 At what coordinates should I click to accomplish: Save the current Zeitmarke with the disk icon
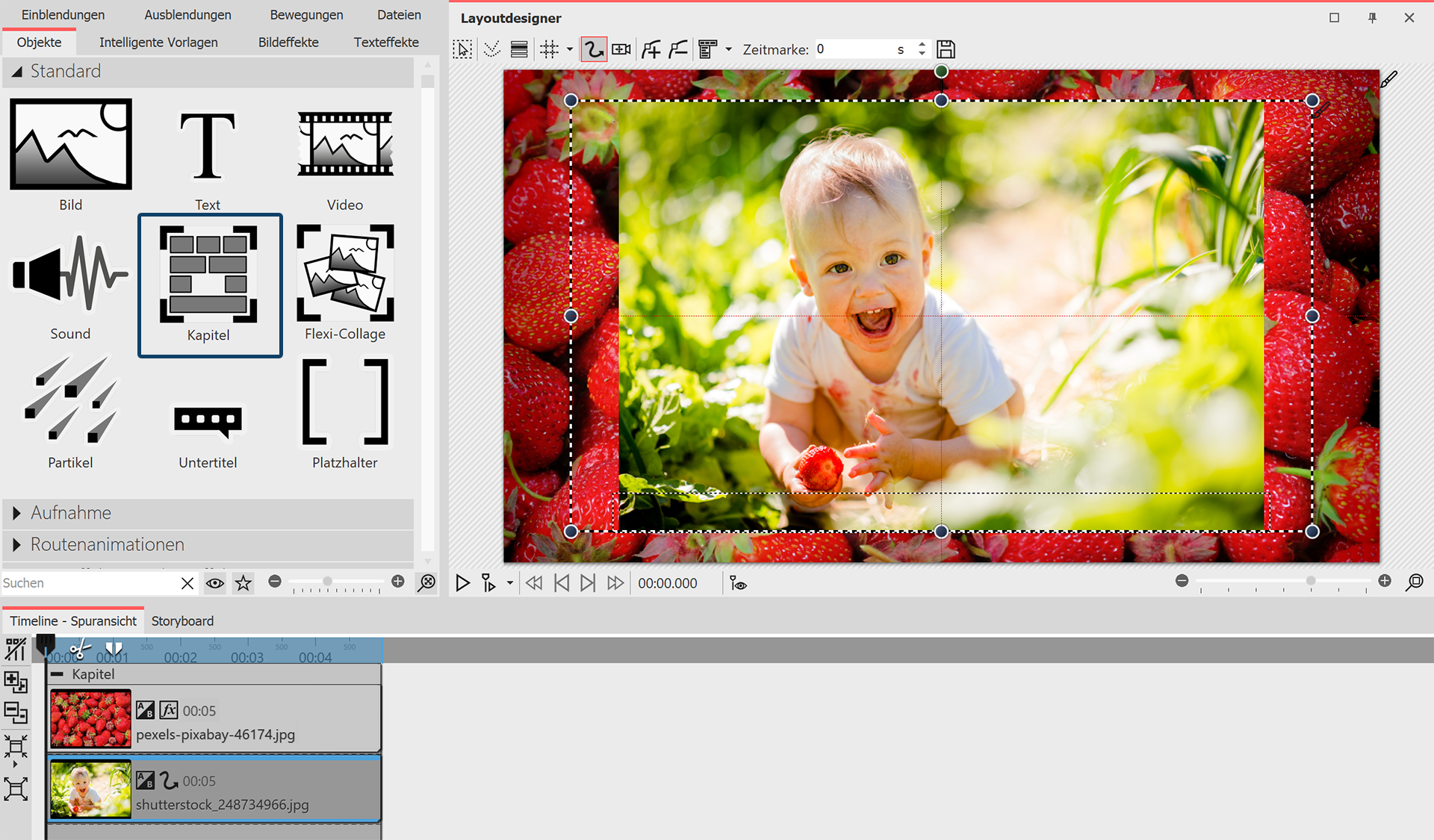point(946,49)
